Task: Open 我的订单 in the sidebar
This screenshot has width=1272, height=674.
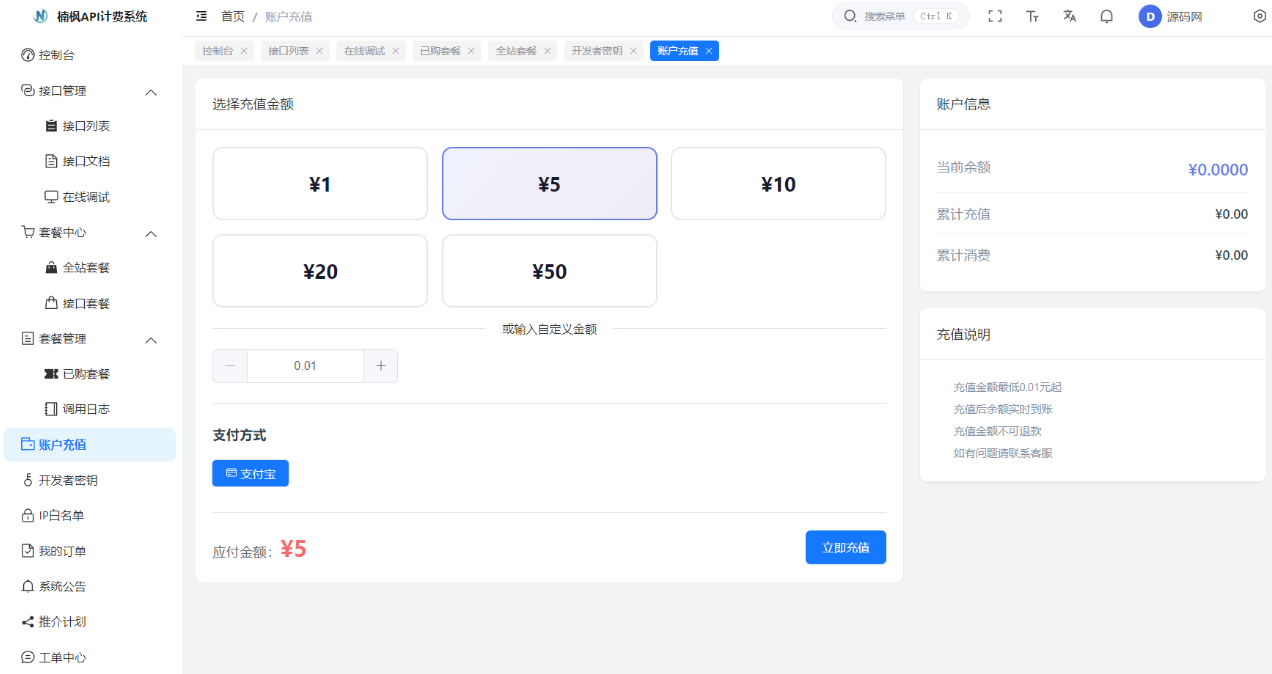Action: pyautogui.click(x=62, y=551)
